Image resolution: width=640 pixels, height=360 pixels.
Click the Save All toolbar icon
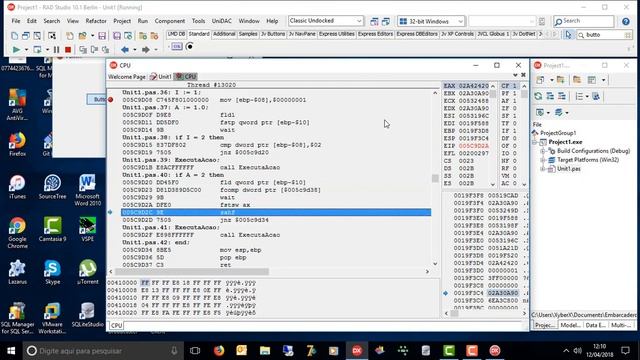pyautogui.click(x=117, y=36)
